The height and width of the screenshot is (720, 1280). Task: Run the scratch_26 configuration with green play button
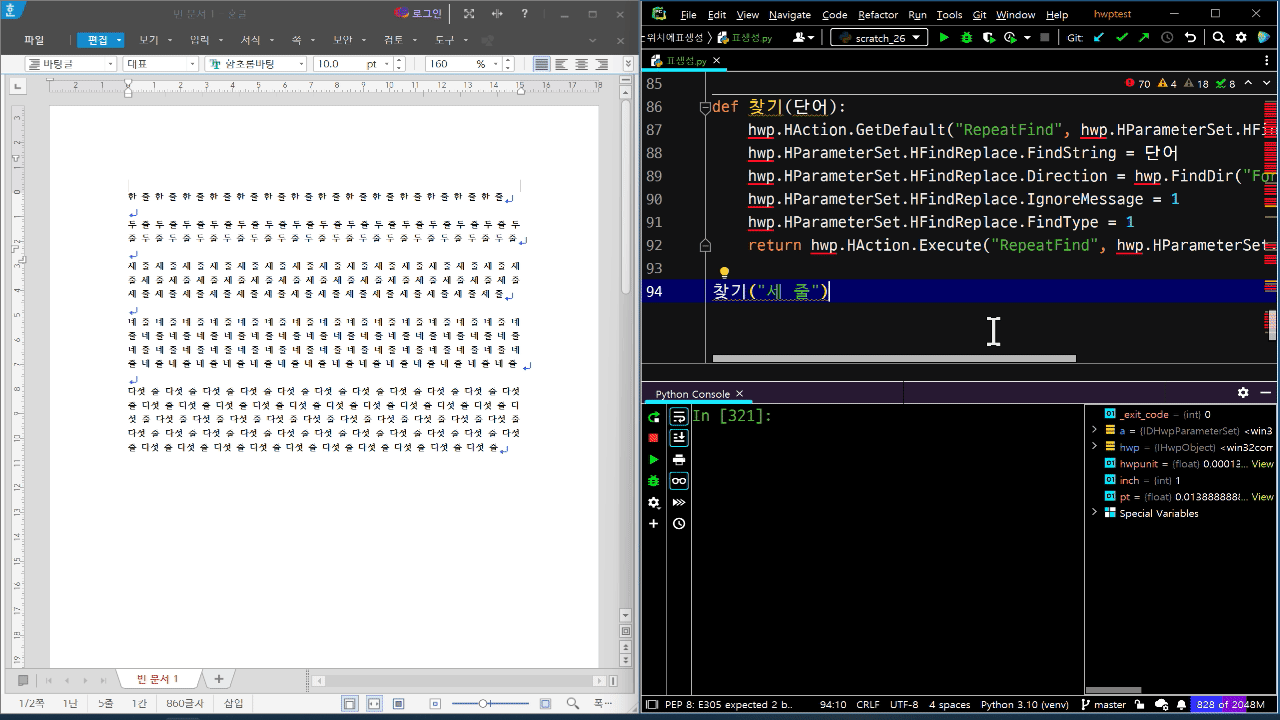[x=944, y=37]
